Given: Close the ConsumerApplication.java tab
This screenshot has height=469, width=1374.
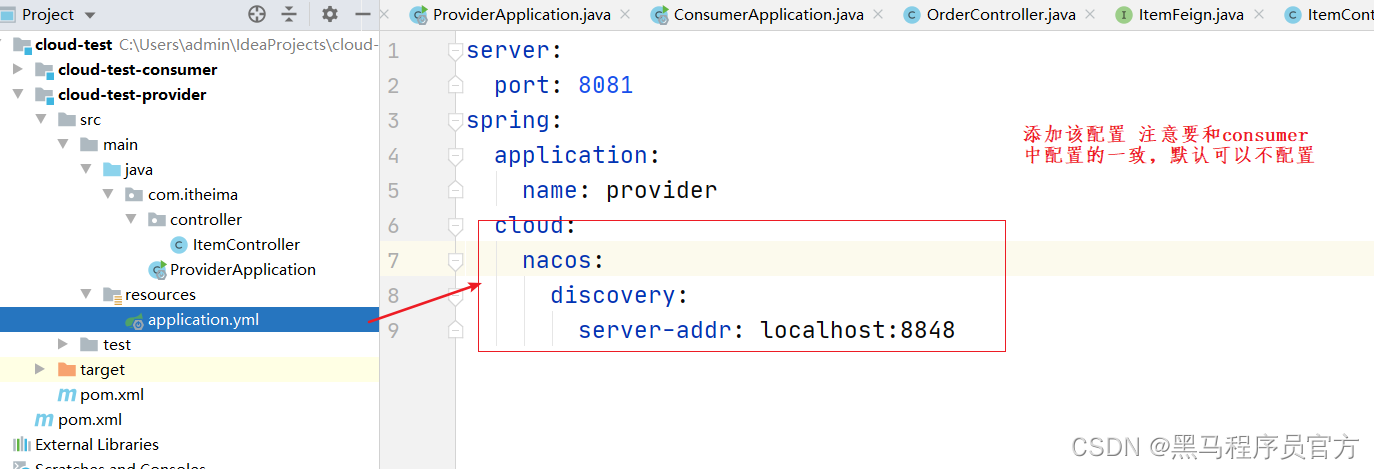Looking at the screenshot, I should coord(877,14).
